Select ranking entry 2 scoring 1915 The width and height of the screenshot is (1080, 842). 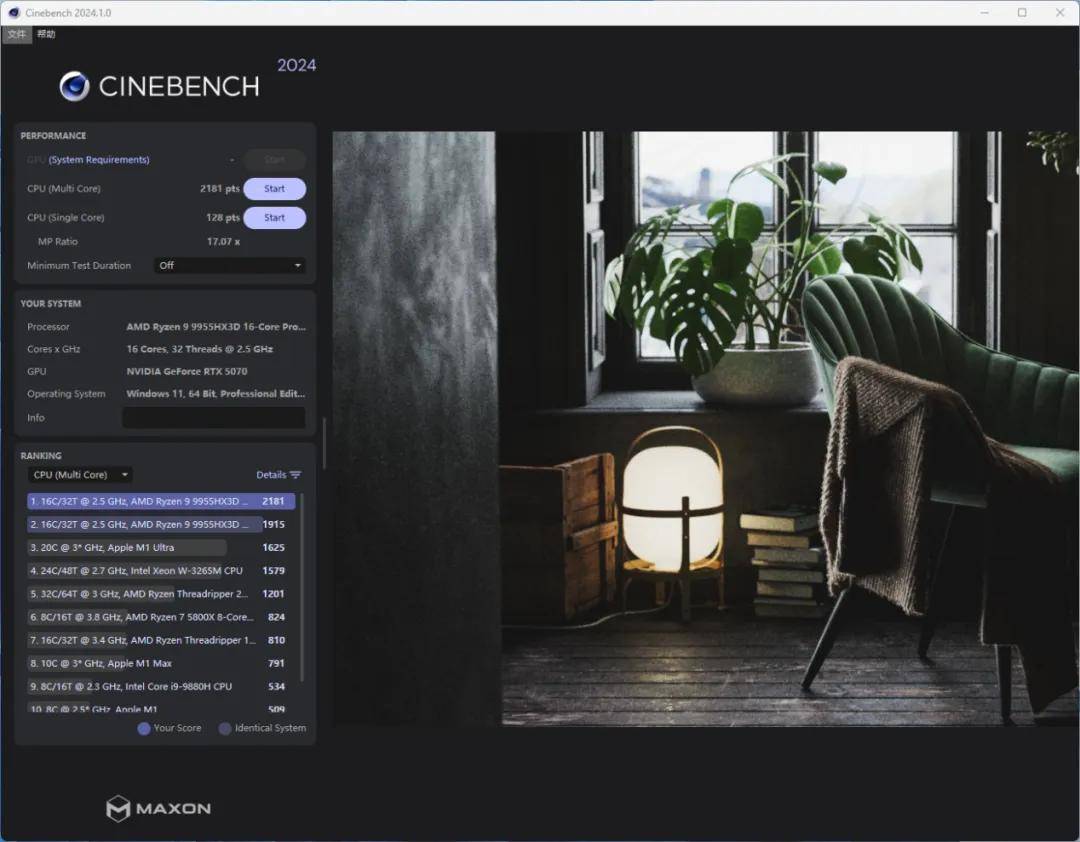click(x=161, y=524)
